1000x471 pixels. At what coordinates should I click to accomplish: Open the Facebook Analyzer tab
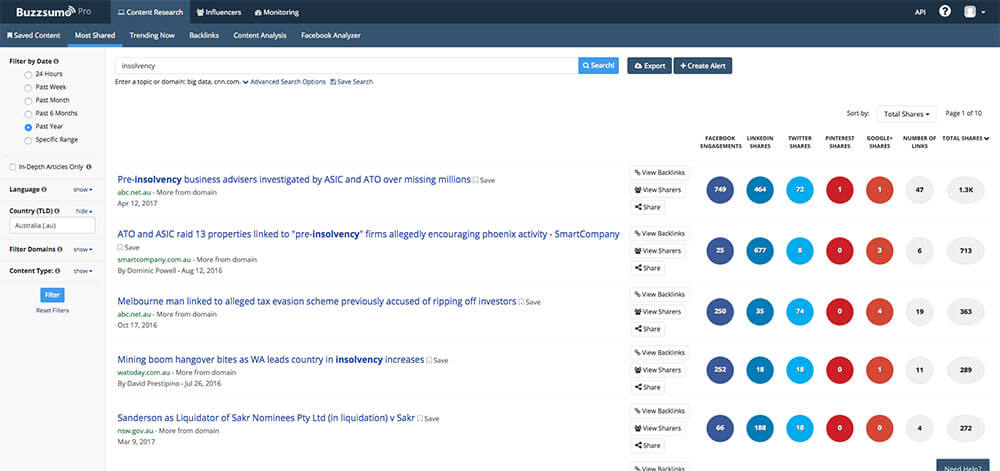330,36
